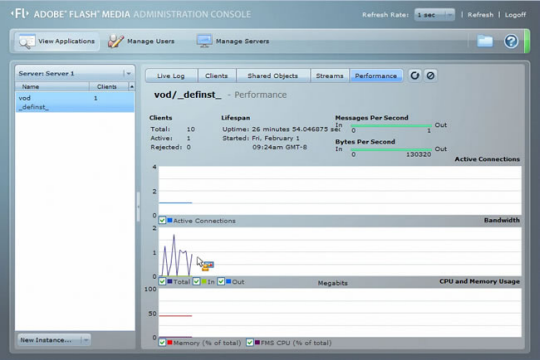Click the Logoff link
This screenshot has height=360, width=540.
[x=515, y=15]
